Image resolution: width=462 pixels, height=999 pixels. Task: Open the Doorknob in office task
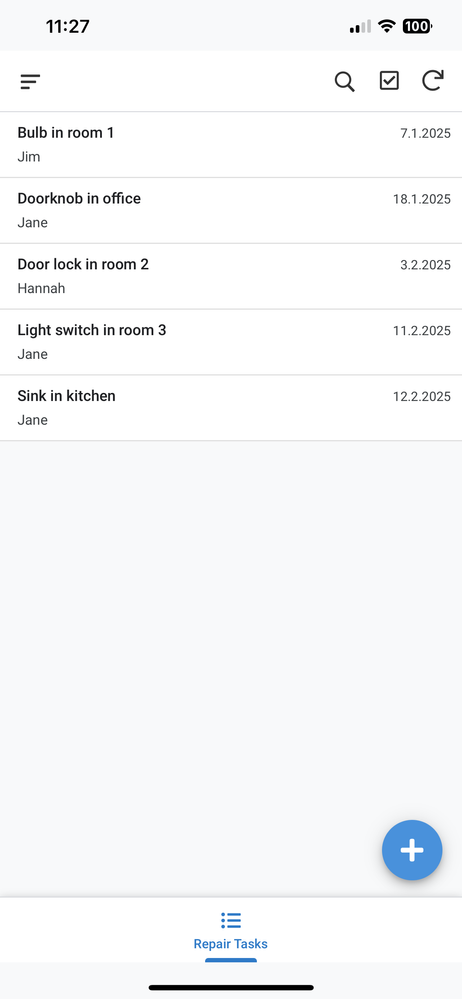[231, 210]
